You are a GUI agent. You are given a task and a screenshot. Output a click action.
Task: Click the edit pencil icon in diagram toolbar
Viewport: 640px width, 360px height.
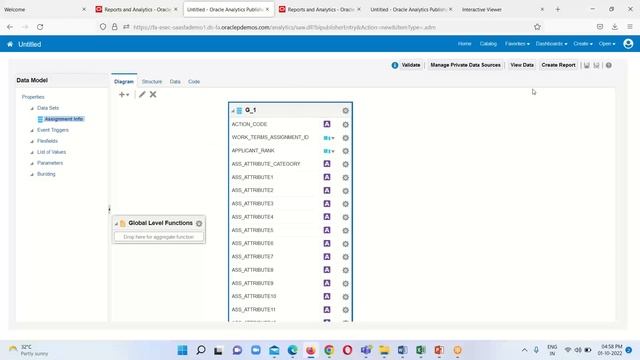[x=142, y=94]
